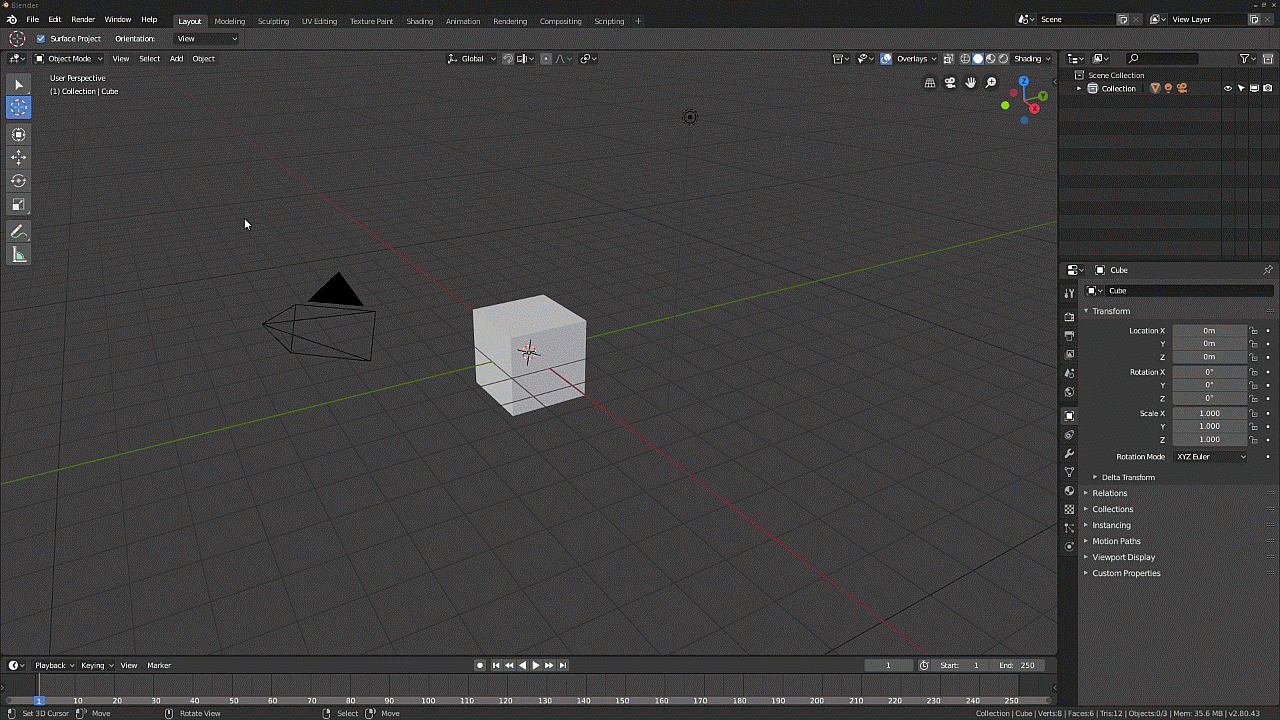
Task: Open the Object Mode dropdown
Action: [68, 58]
